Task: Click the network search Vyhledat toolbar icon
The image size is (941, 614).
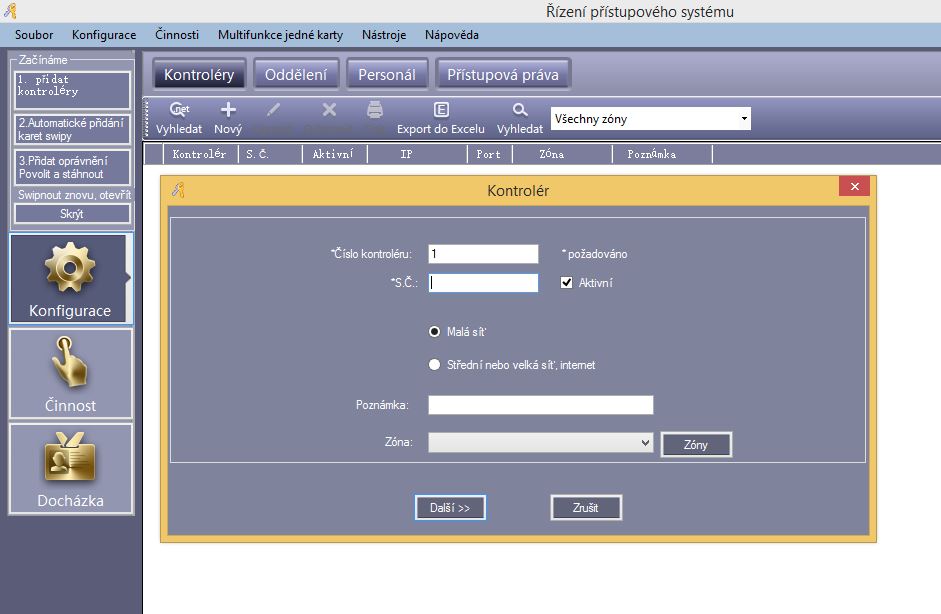Action: click(179, 118)
